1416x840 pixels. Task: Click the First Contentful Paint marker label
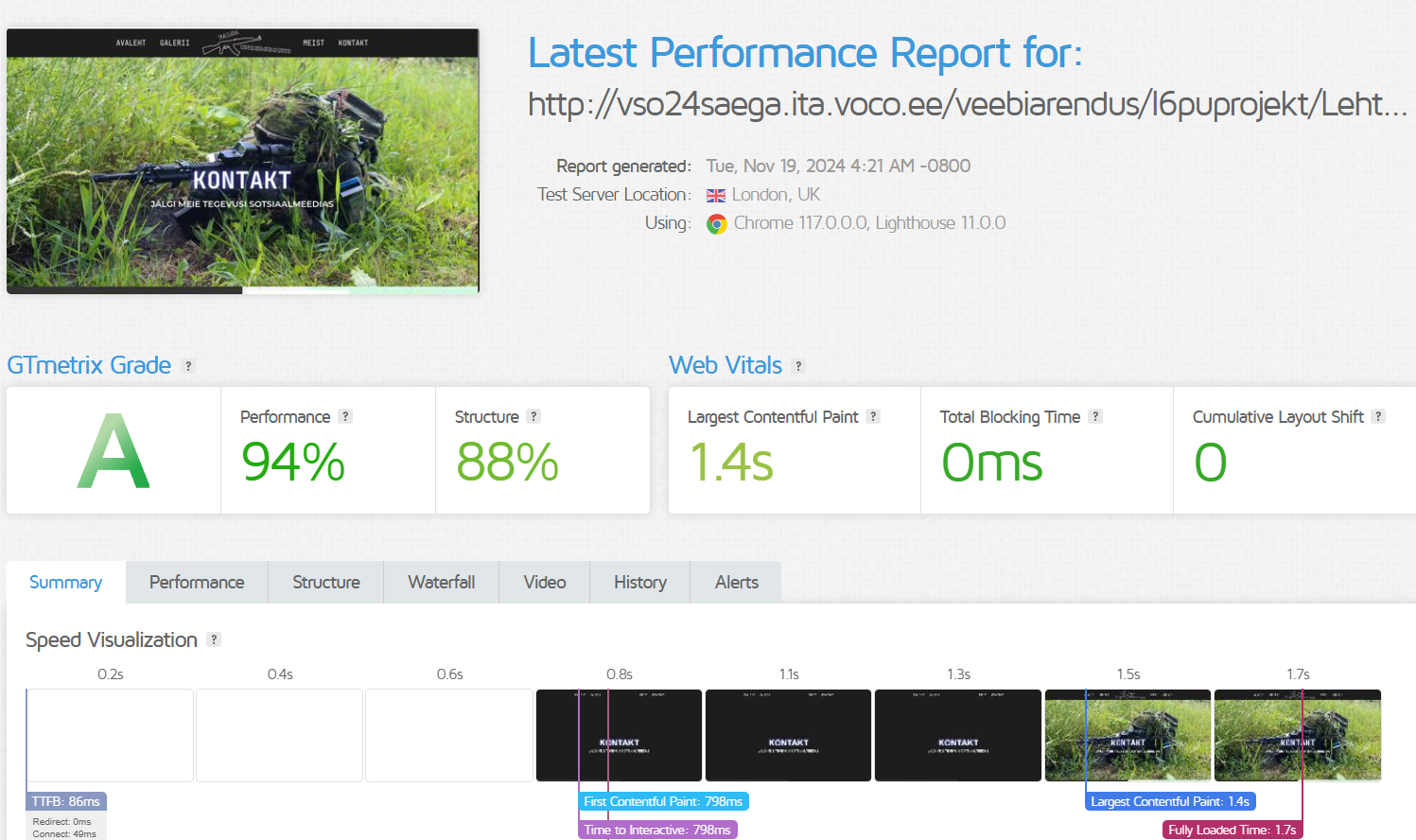click(663, 801)
